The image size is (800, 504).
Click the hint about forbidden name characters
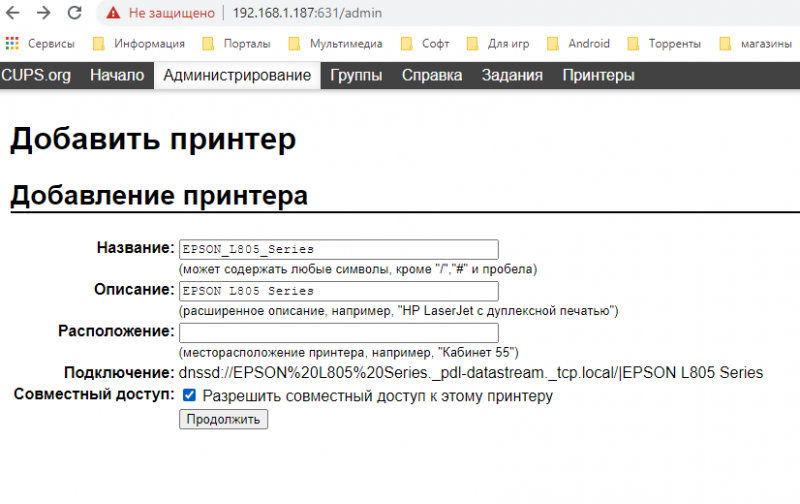[358, 269]
